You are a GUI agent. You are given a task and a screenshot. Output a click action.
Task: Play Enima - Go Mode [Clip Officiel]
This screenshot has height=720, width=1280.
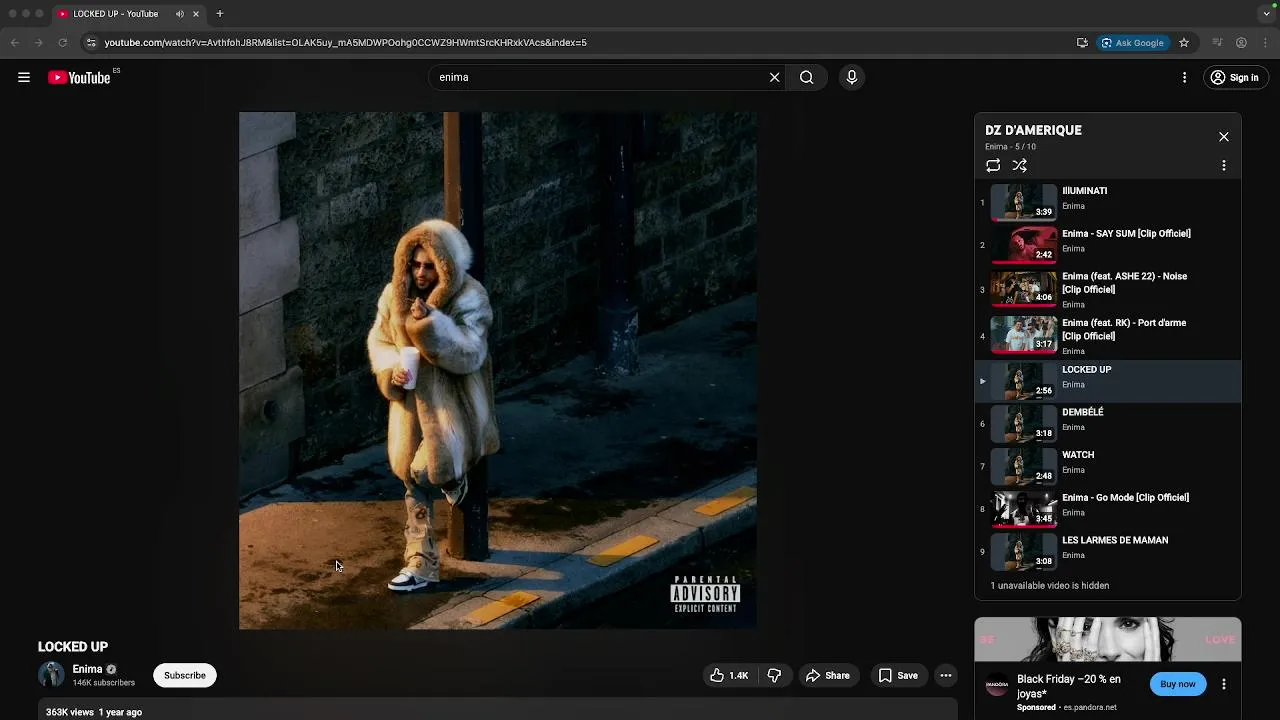(1108, 509)
